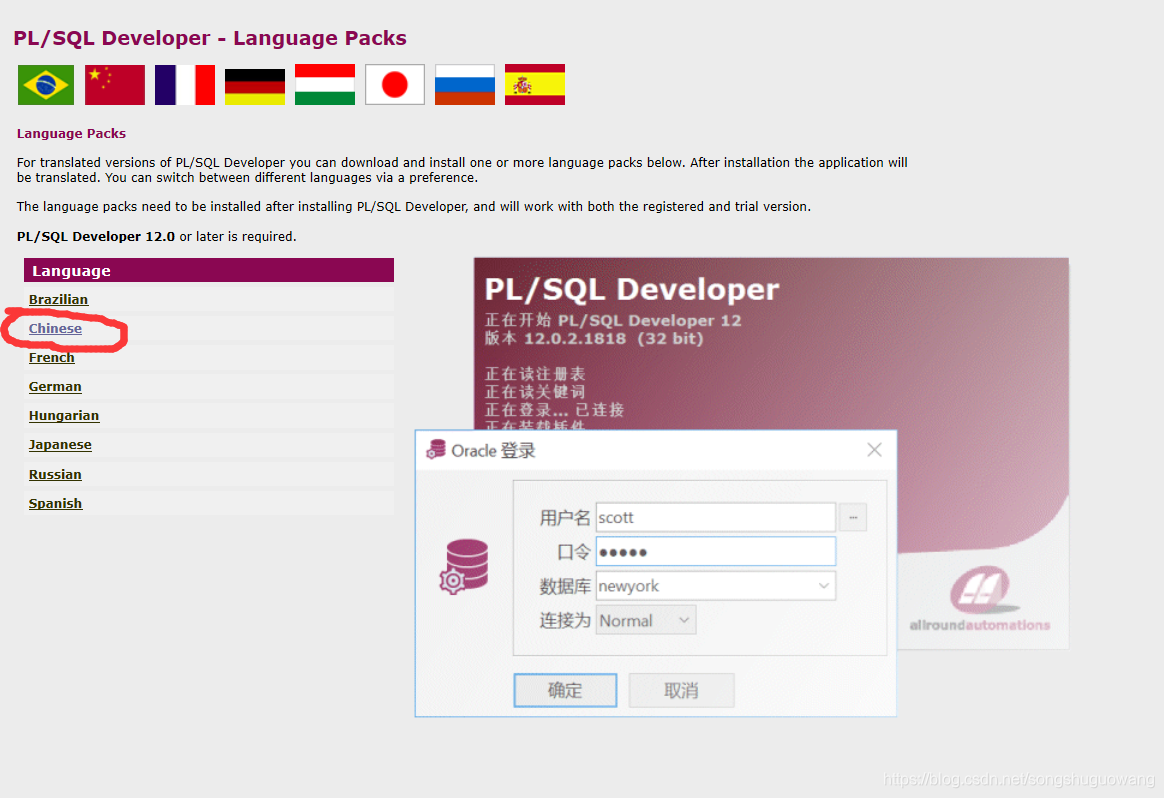Expand the database dropdown showing newyork
This screenshot has width=1164, height=798.
pyautogui.click(x=823, y=586)
